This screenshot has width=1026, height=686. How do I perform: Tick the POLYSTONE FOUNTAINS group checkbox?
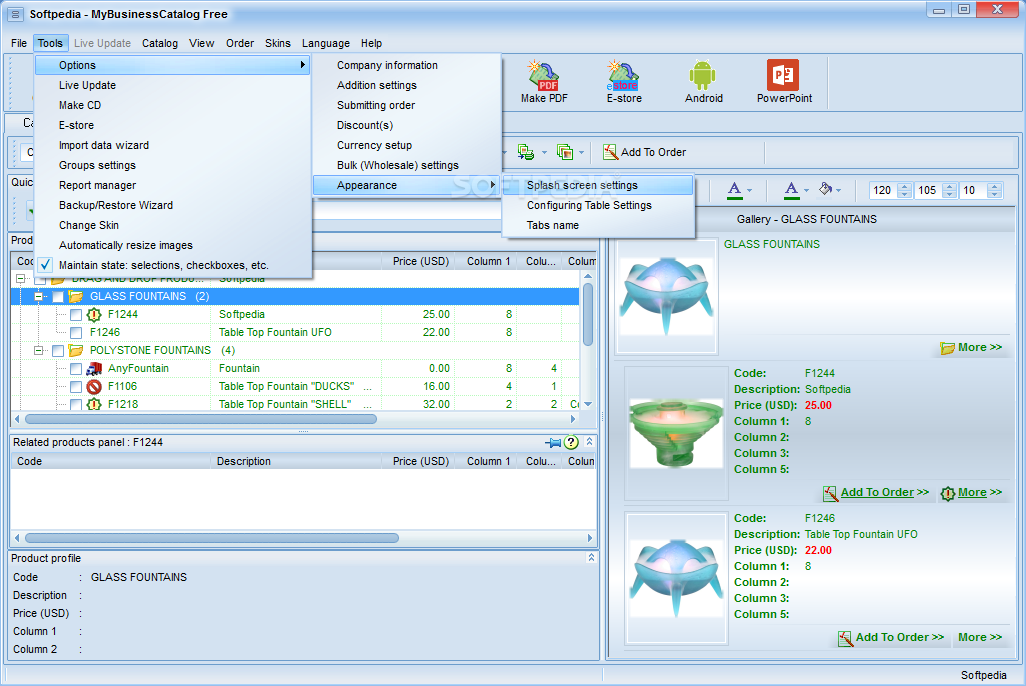click(58, 351)
